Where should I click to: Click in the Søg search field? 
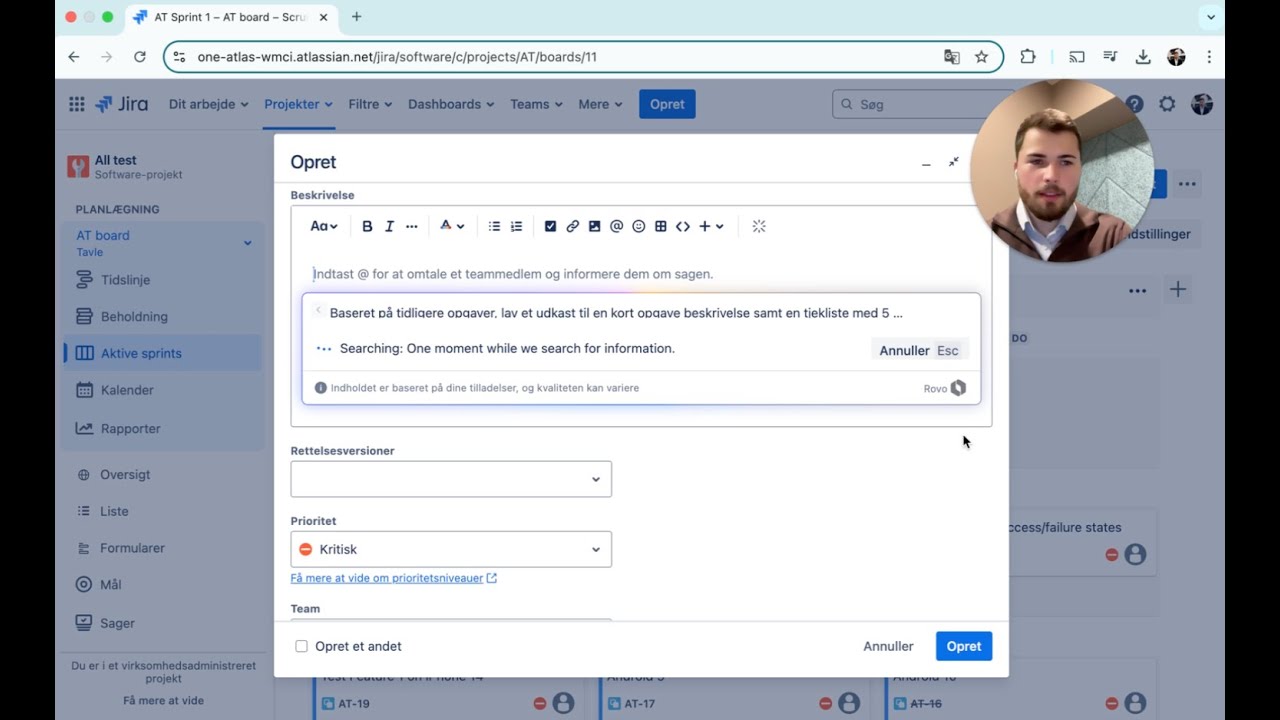(925, 104)
